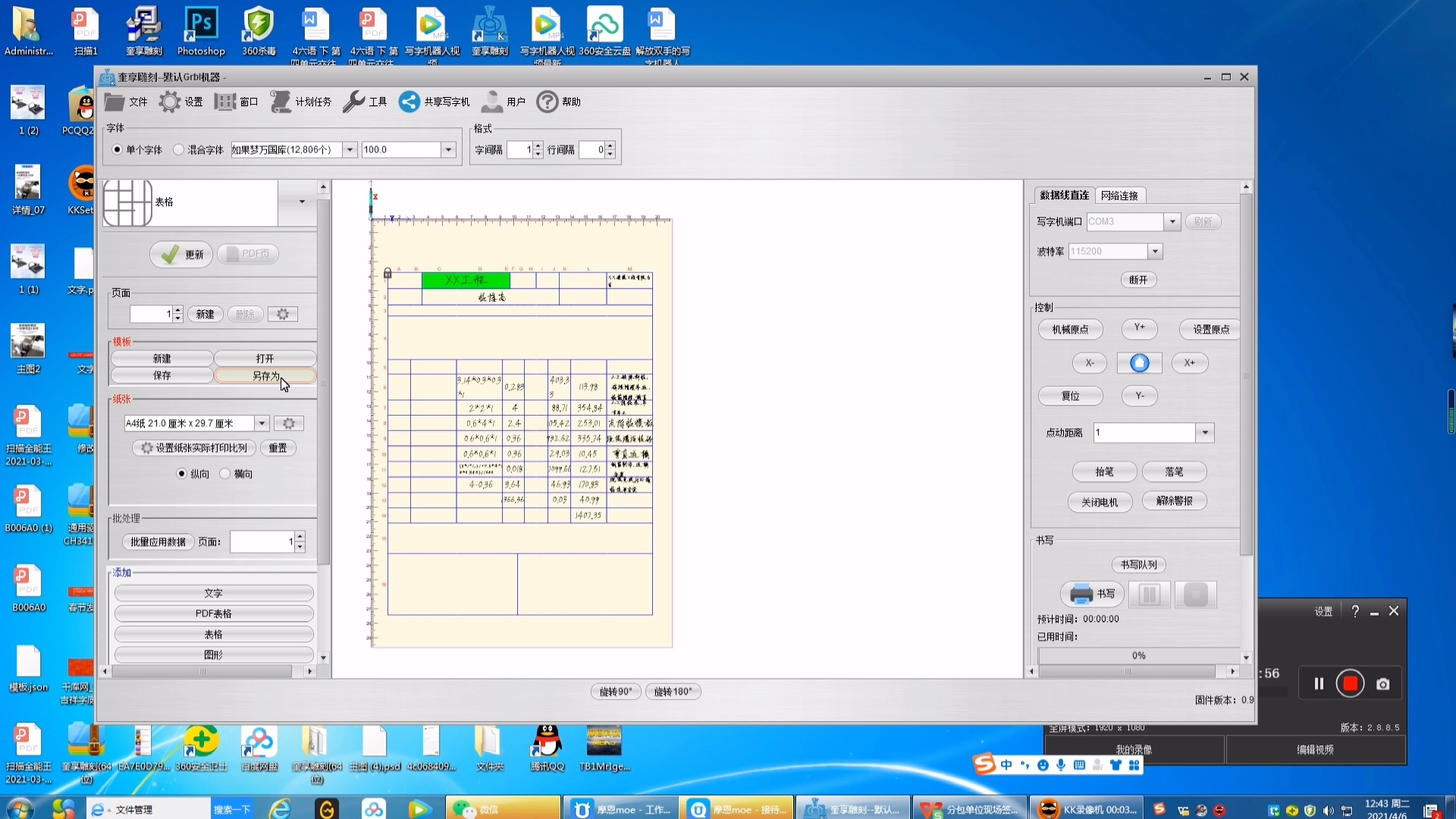This screenshot has height=819, width=1456.
Task: Click the 旋转90° button
Action: (x=616, y=692)
